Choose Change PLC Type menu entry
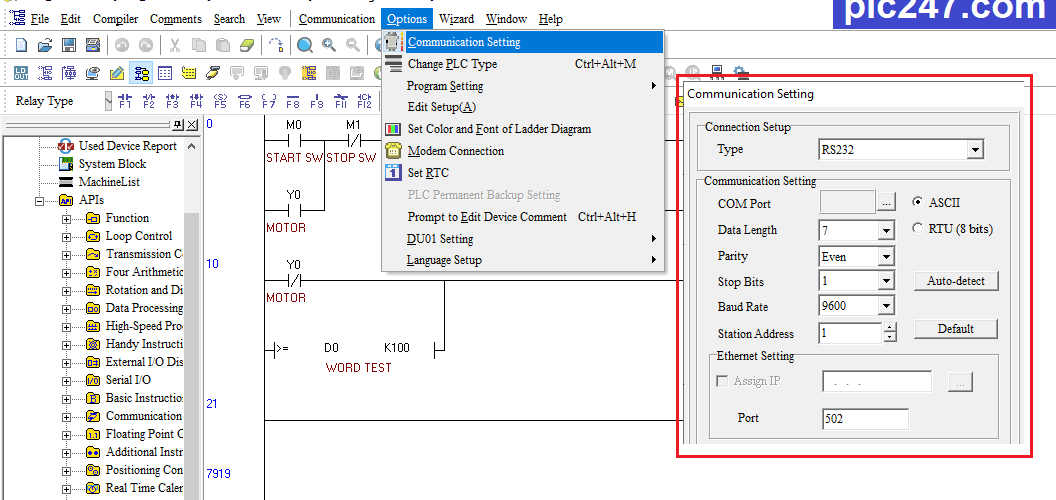Screen dimensions: 1056x500 (523, 64)
